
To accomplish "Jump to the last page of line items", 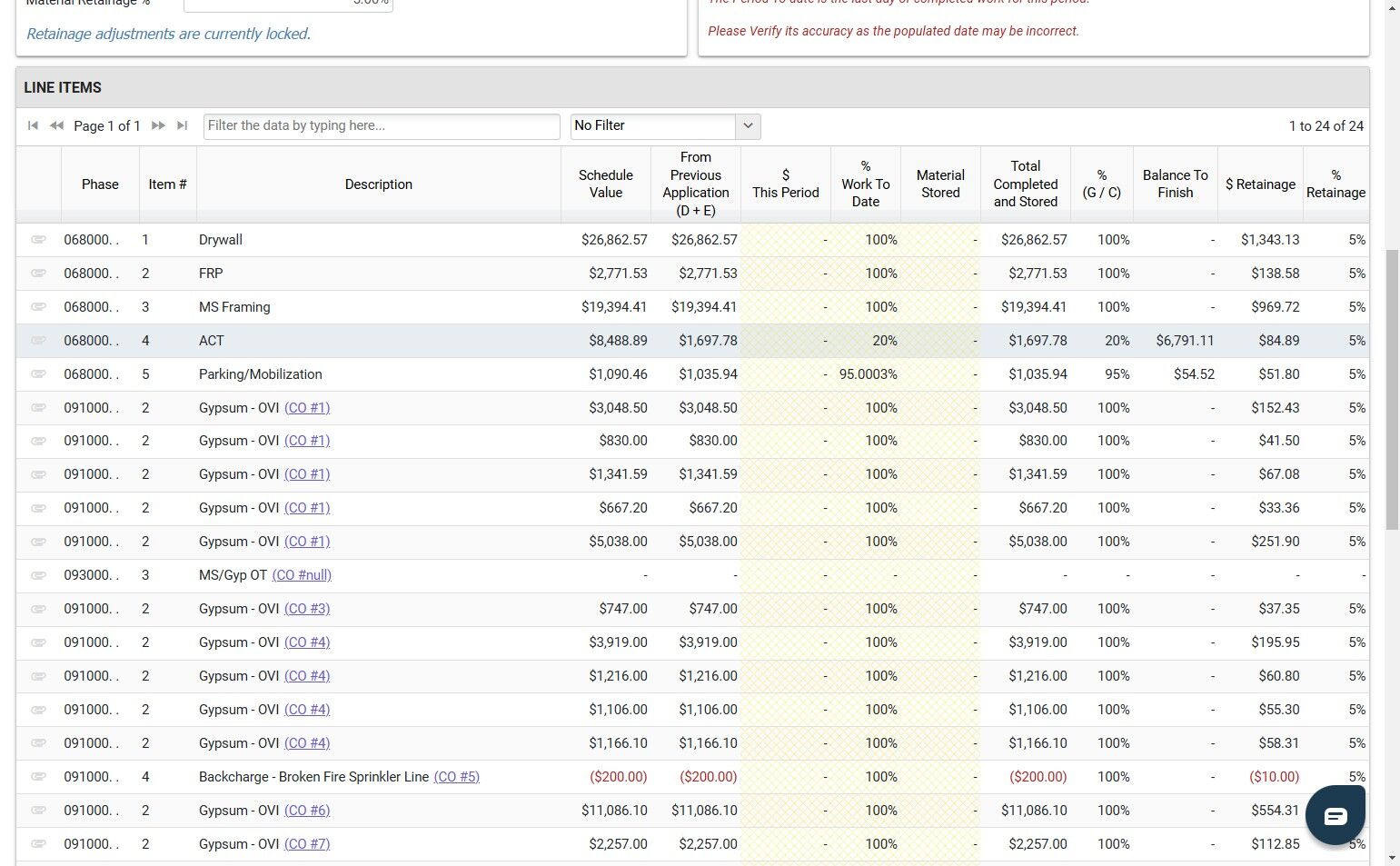I will (x=182, y=125).
